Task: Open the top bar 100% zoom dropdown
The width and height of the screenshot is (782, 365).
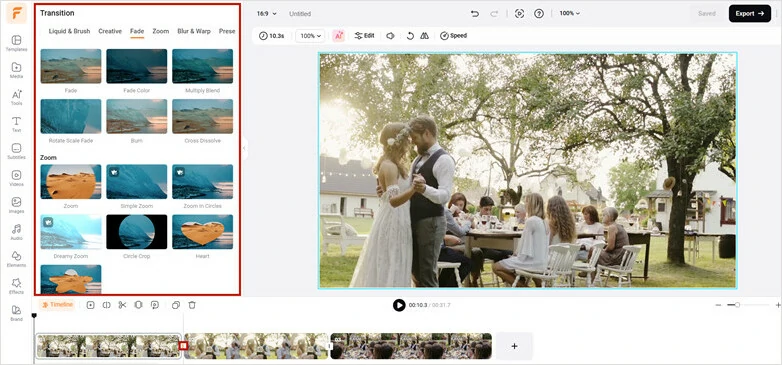Action: 570,13
